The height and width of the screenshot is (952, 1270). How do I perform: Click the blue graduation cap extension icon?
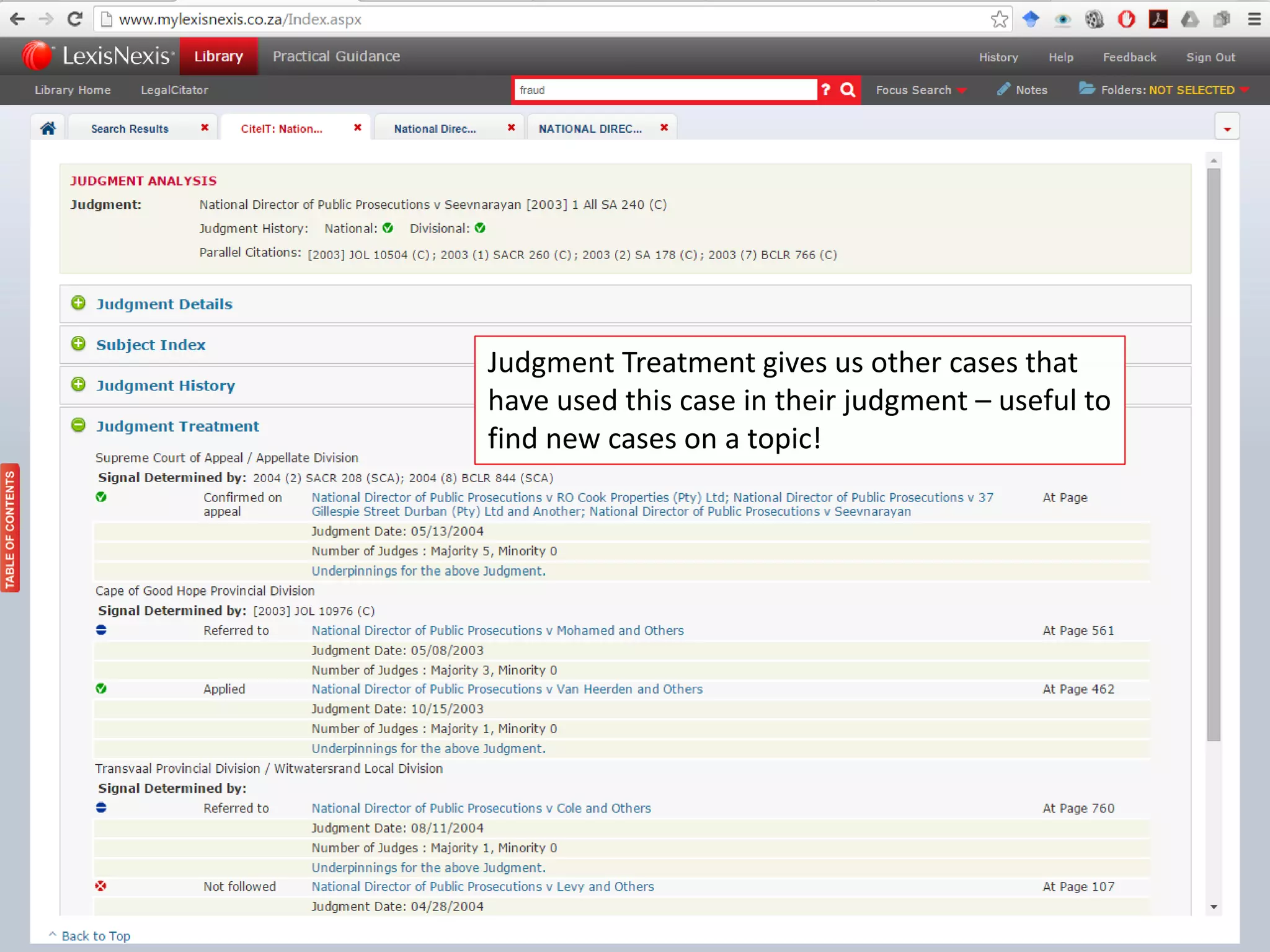pos(1031,19)
